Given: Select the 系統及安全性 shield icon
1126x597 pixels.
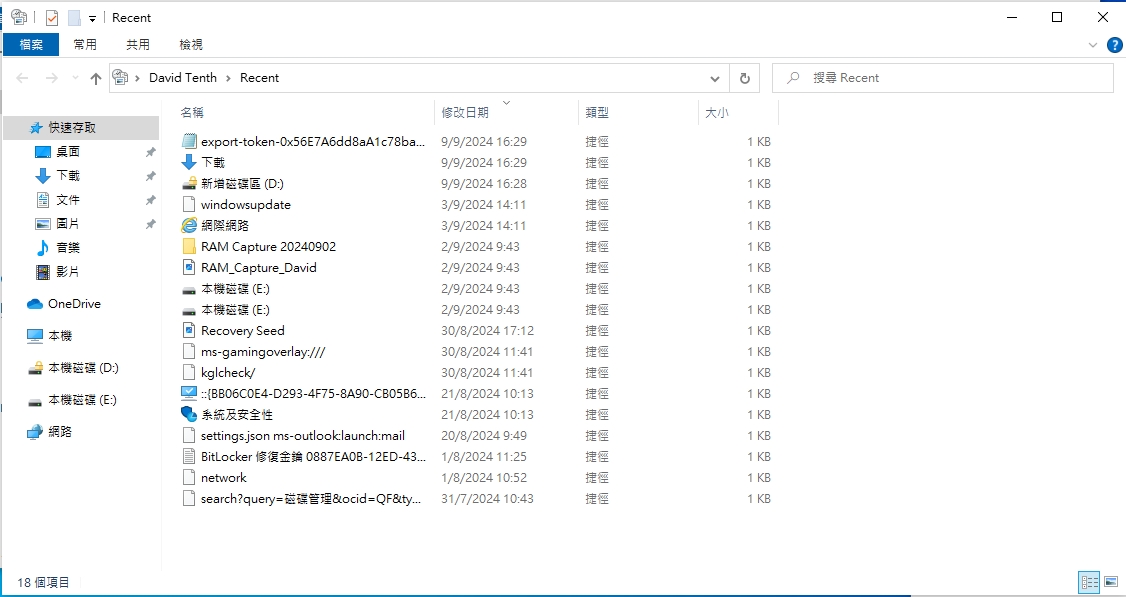Looking at the screenshot, I should pos(189,415).
